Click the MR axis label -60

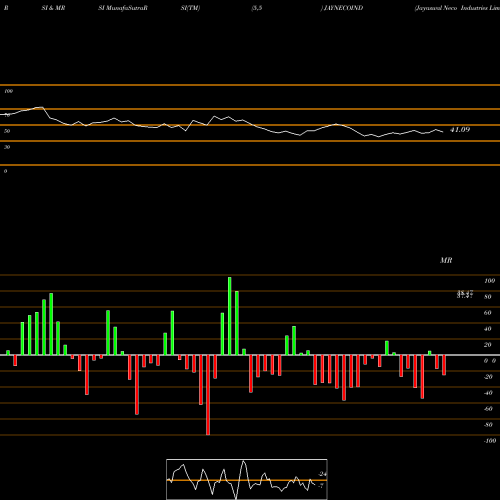488,409
